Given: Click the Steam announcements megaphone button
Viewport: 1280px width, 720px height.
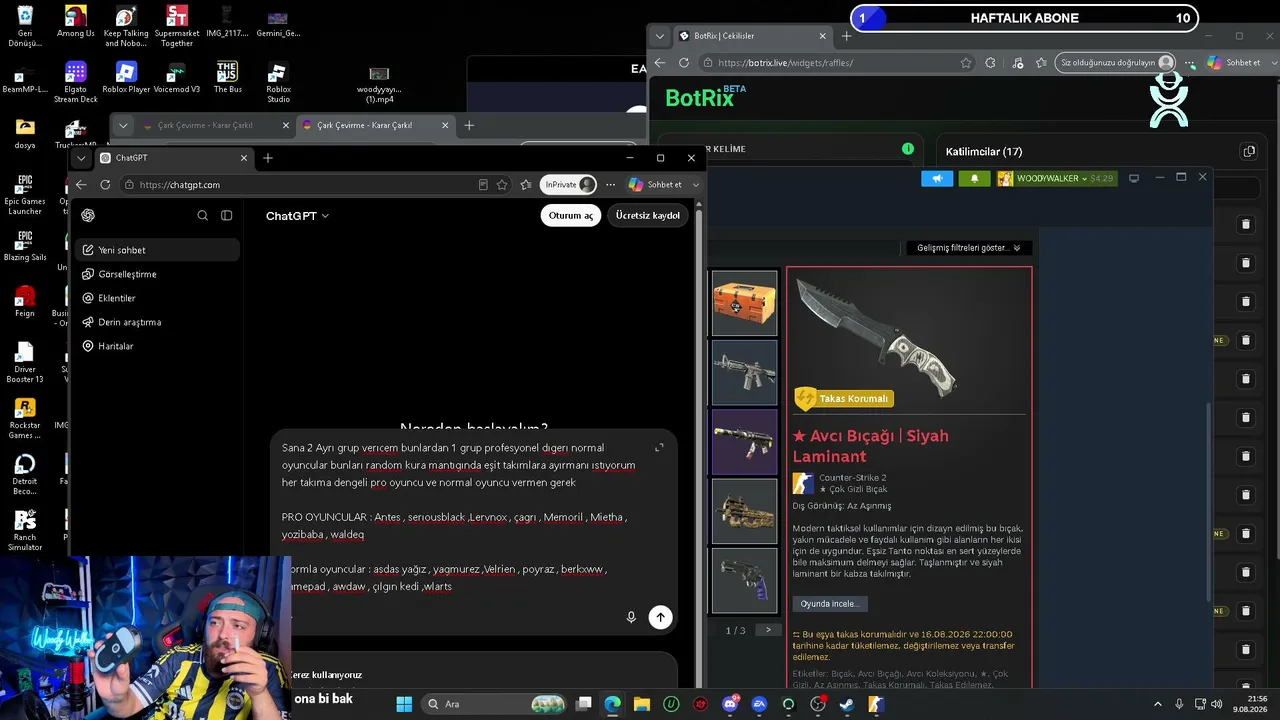Looking at the screenshot, I should tap(937, 178).
